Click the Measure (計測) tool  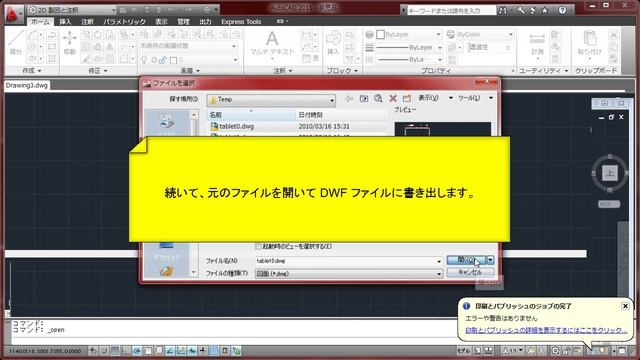(x=537, y=44)
